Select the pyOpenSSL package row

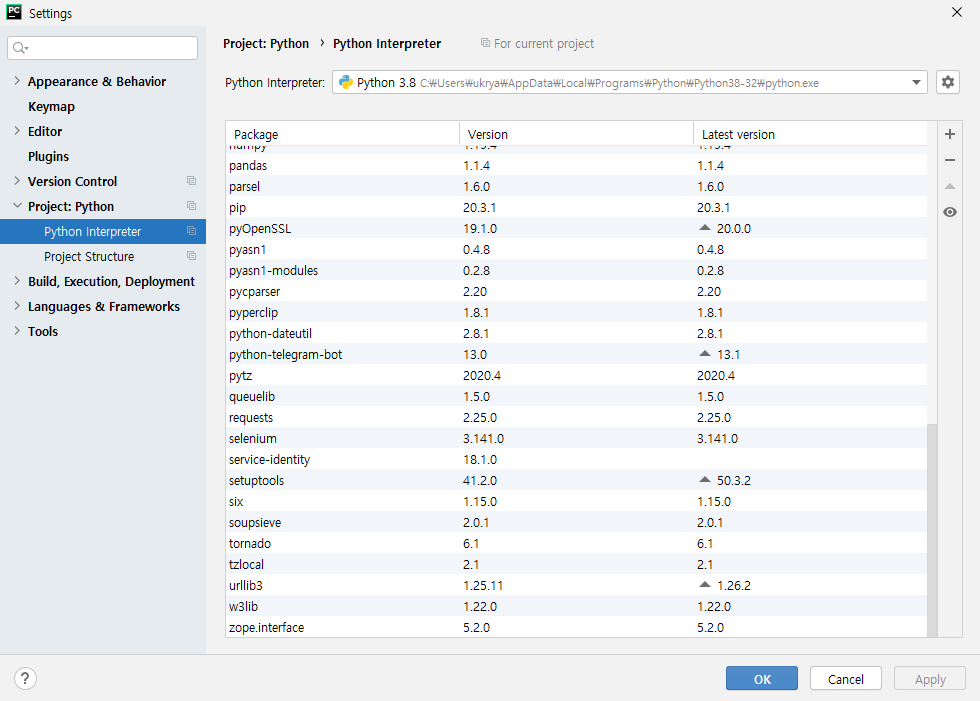coord(576,228)
